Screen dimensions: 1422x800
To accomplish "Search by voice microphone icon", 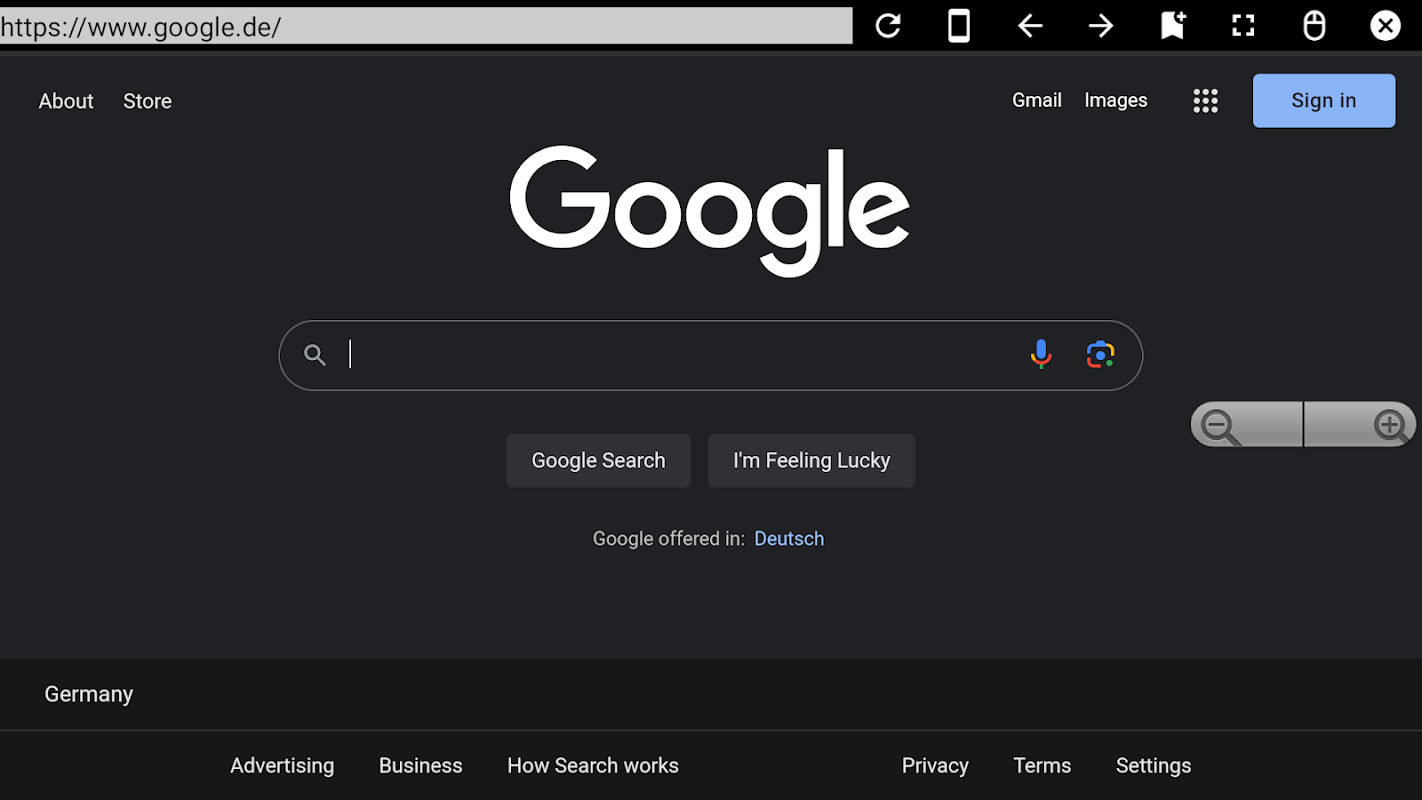I will coord(1041,354).
